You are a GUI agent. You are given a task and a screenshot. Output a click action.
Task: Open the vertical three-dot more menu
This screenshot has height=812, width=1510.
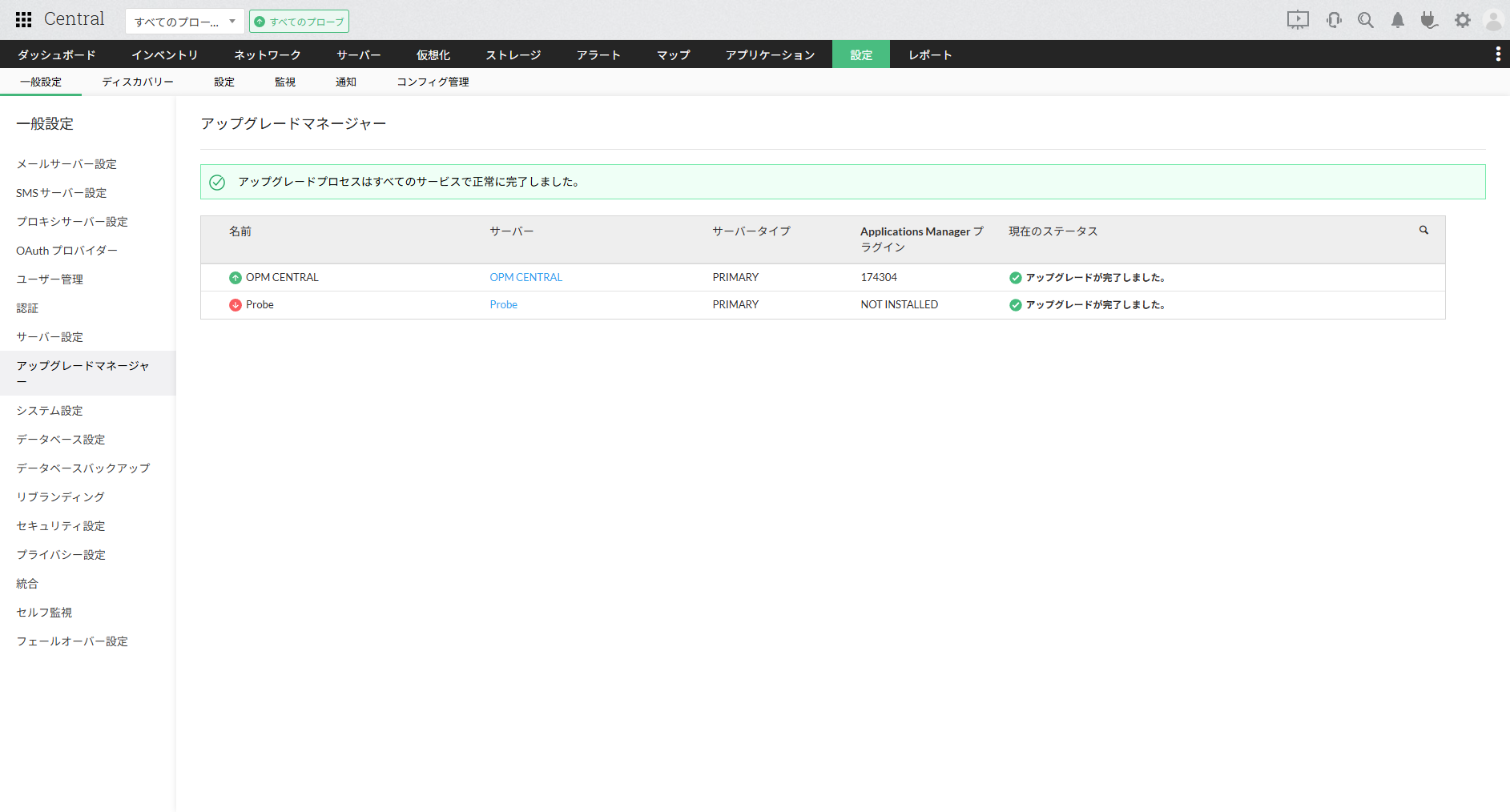1498,54
